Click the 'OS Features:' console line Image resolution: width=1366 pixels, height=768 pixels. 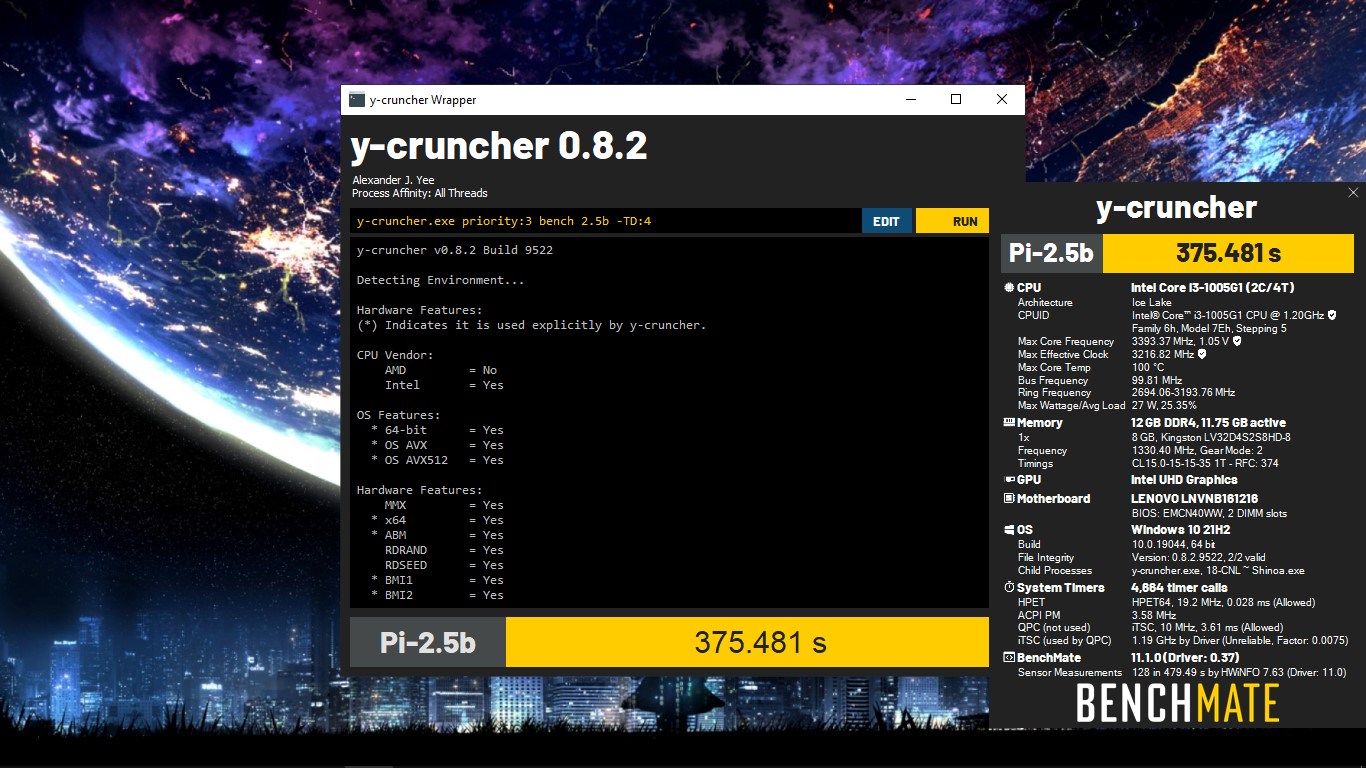pyautogui.click(x=399, y=415)
